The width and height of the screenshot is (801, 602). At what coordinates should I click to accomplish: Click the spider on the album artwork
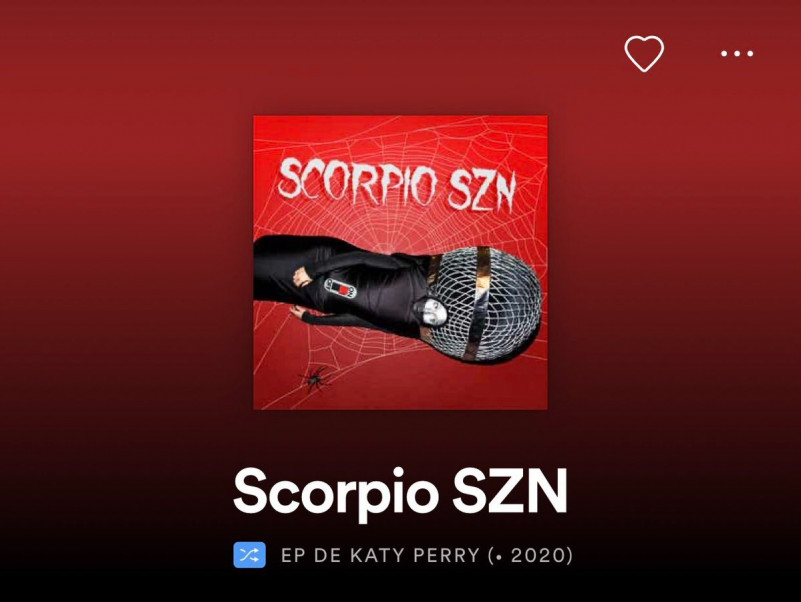pyautogui.click(x=314, y=379)
